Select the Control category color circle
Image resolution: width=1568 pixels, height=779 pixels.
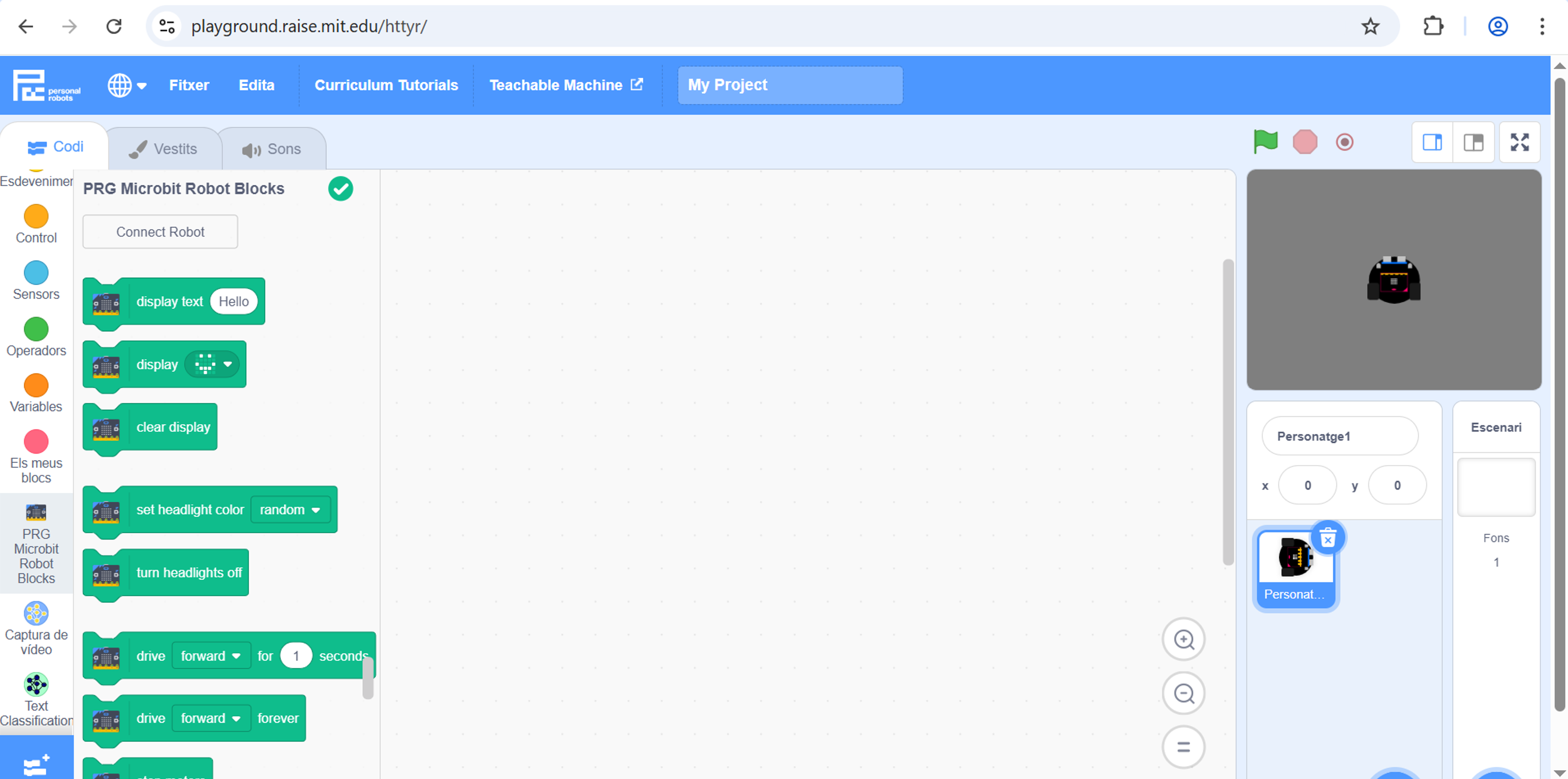[36, 217]
